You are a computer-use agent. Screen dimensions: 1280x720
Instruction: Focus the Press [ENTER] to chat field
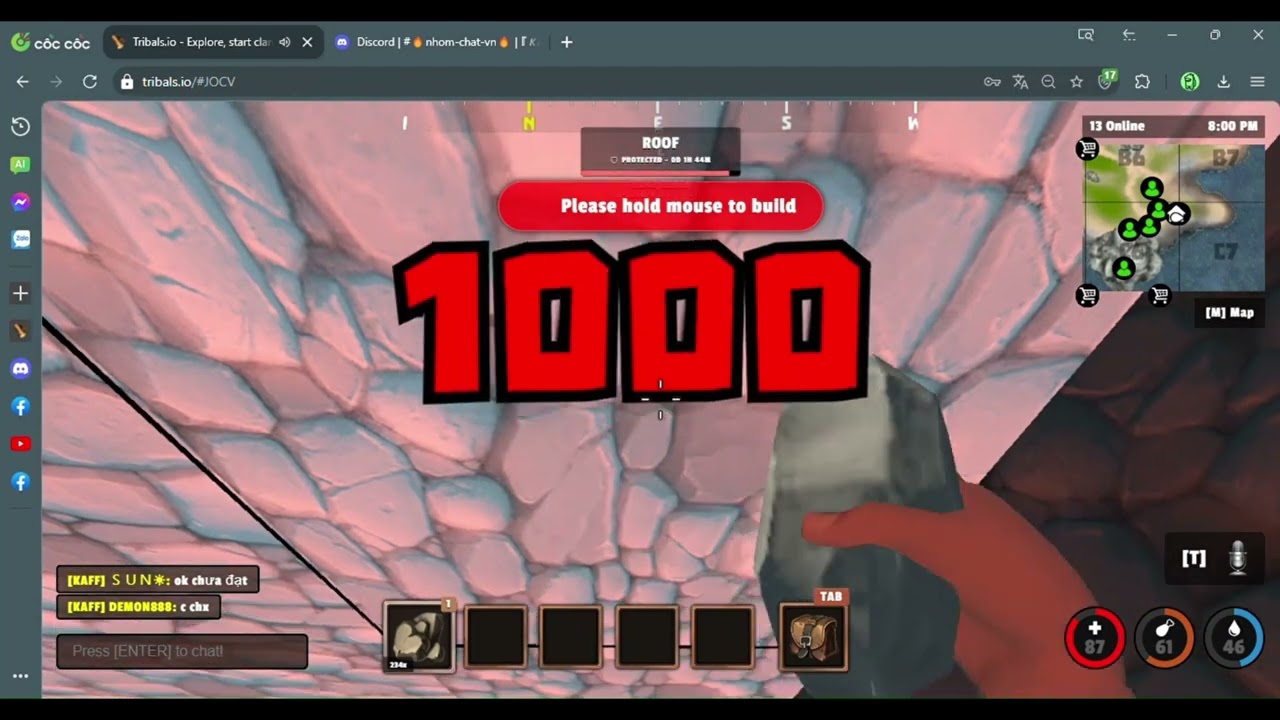(182, 651)
